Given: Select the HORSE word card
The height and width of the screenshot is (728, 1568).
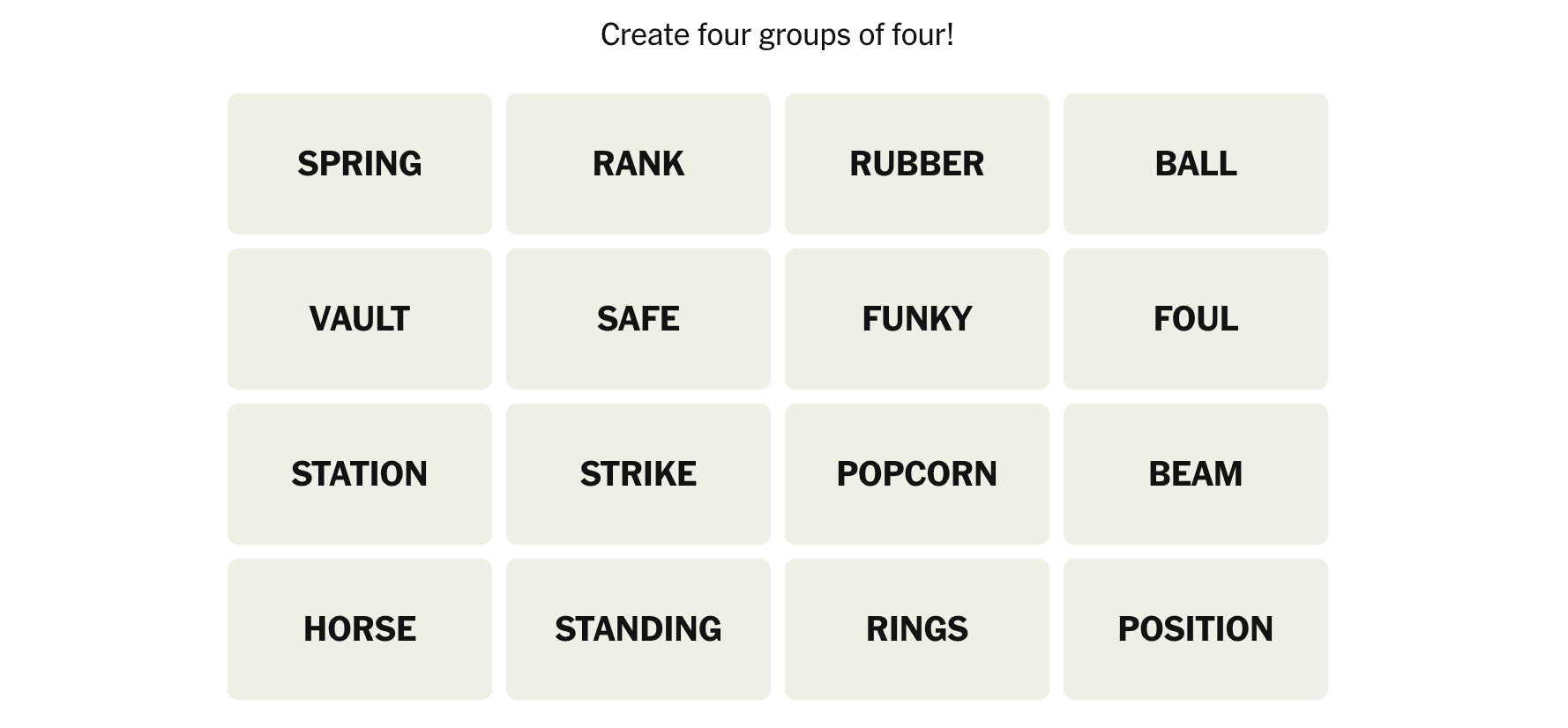Looking at the screenshot, I should (359, 629).
